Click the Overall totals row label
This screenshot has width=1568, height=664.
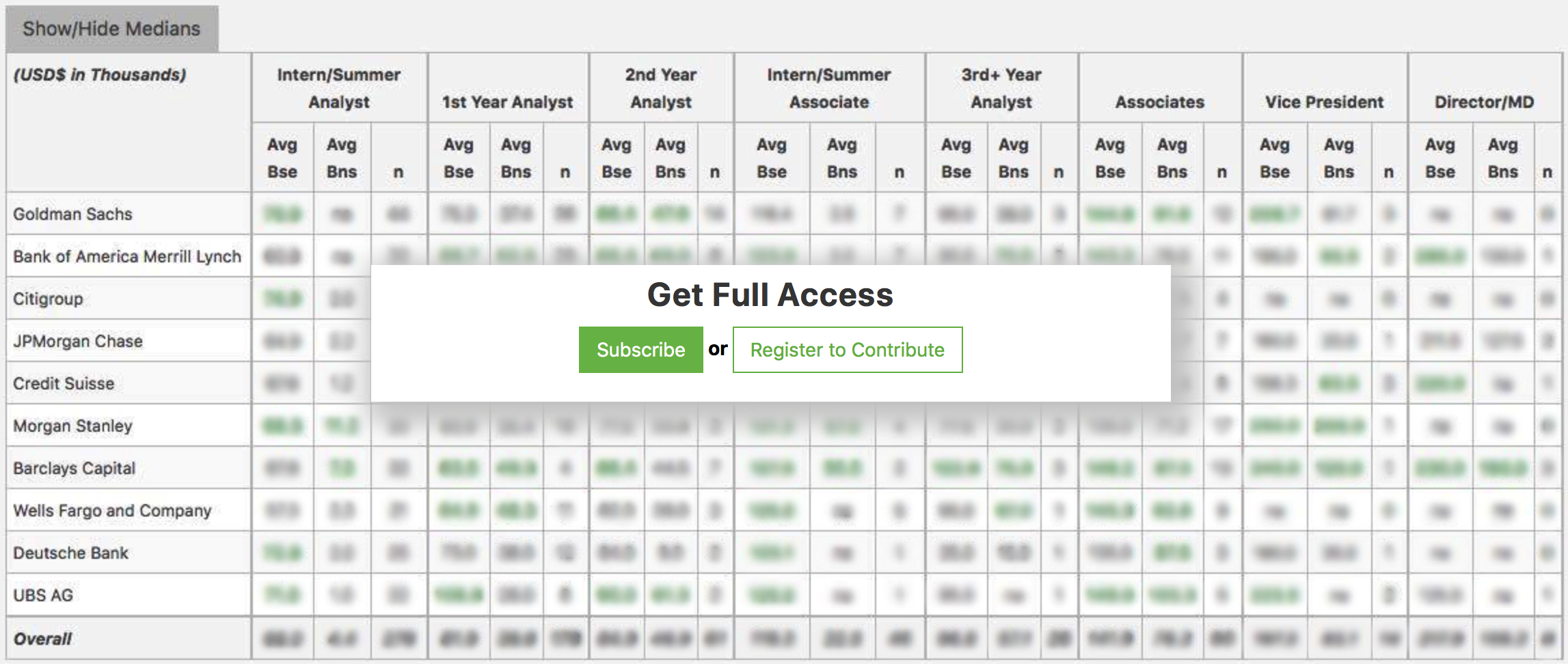[x=42, y=639]
